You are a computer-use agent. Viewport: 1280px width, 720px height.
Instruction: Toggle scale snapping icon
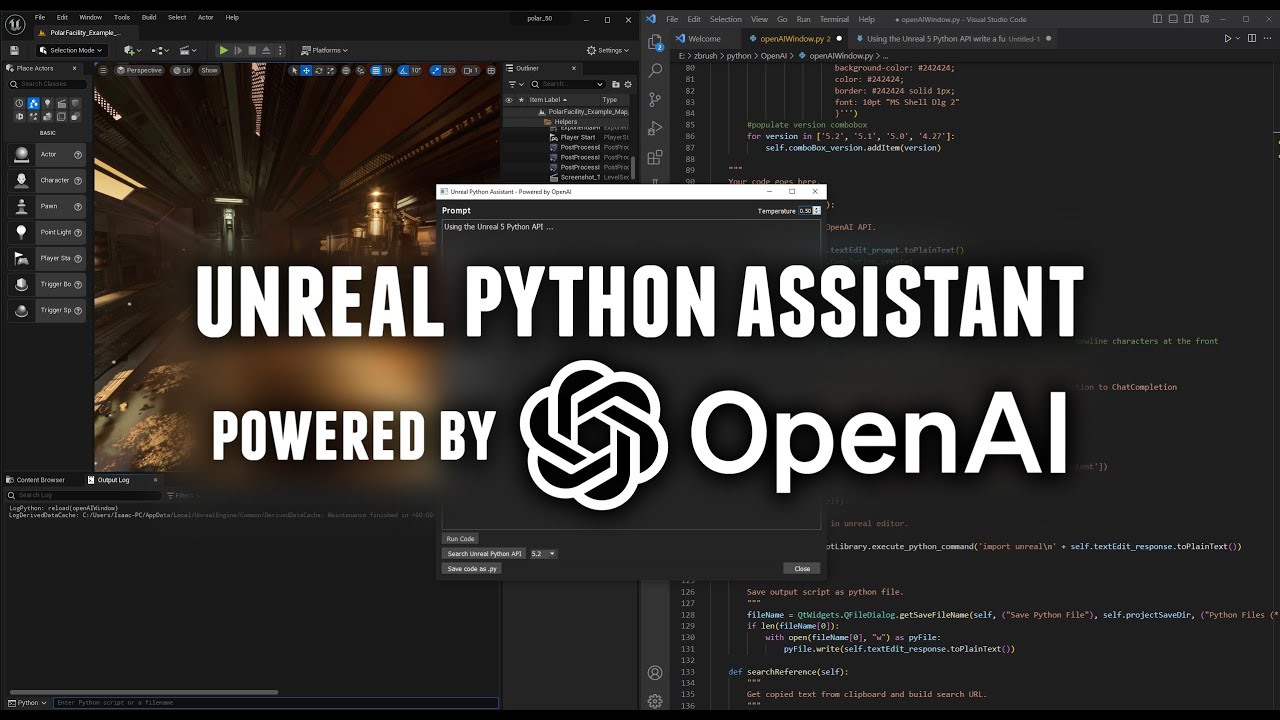click(435, 70)
